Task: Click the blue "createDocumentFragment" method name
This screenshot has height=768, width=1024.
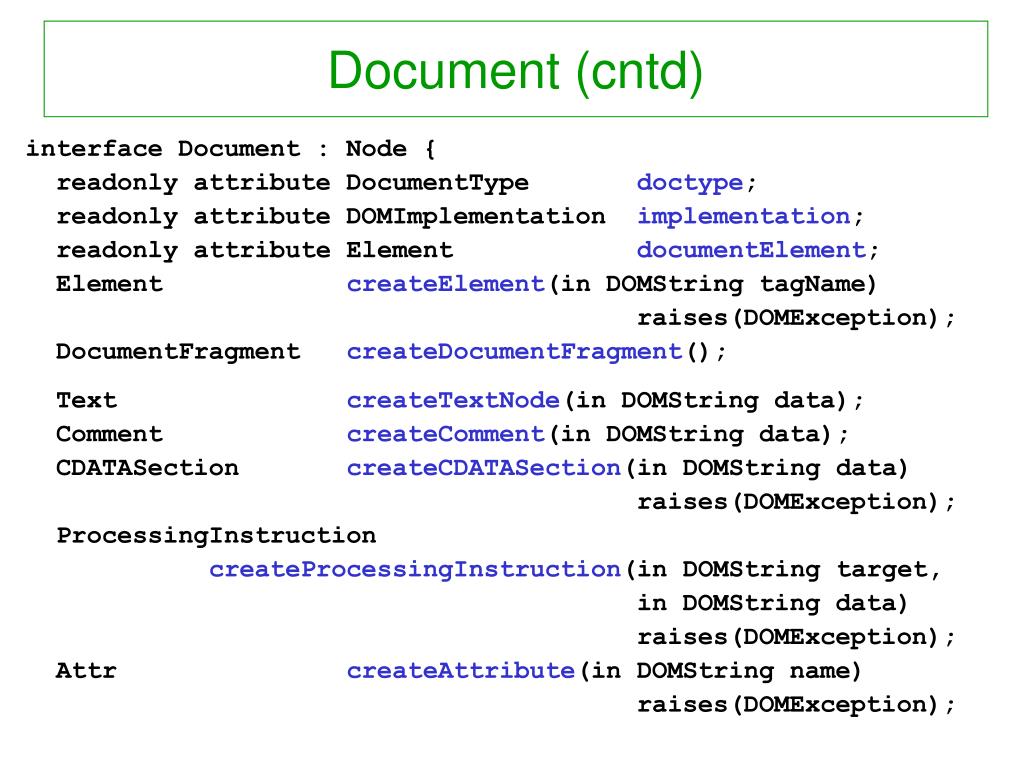Action: pyautogui.click(x=515, y=352)
